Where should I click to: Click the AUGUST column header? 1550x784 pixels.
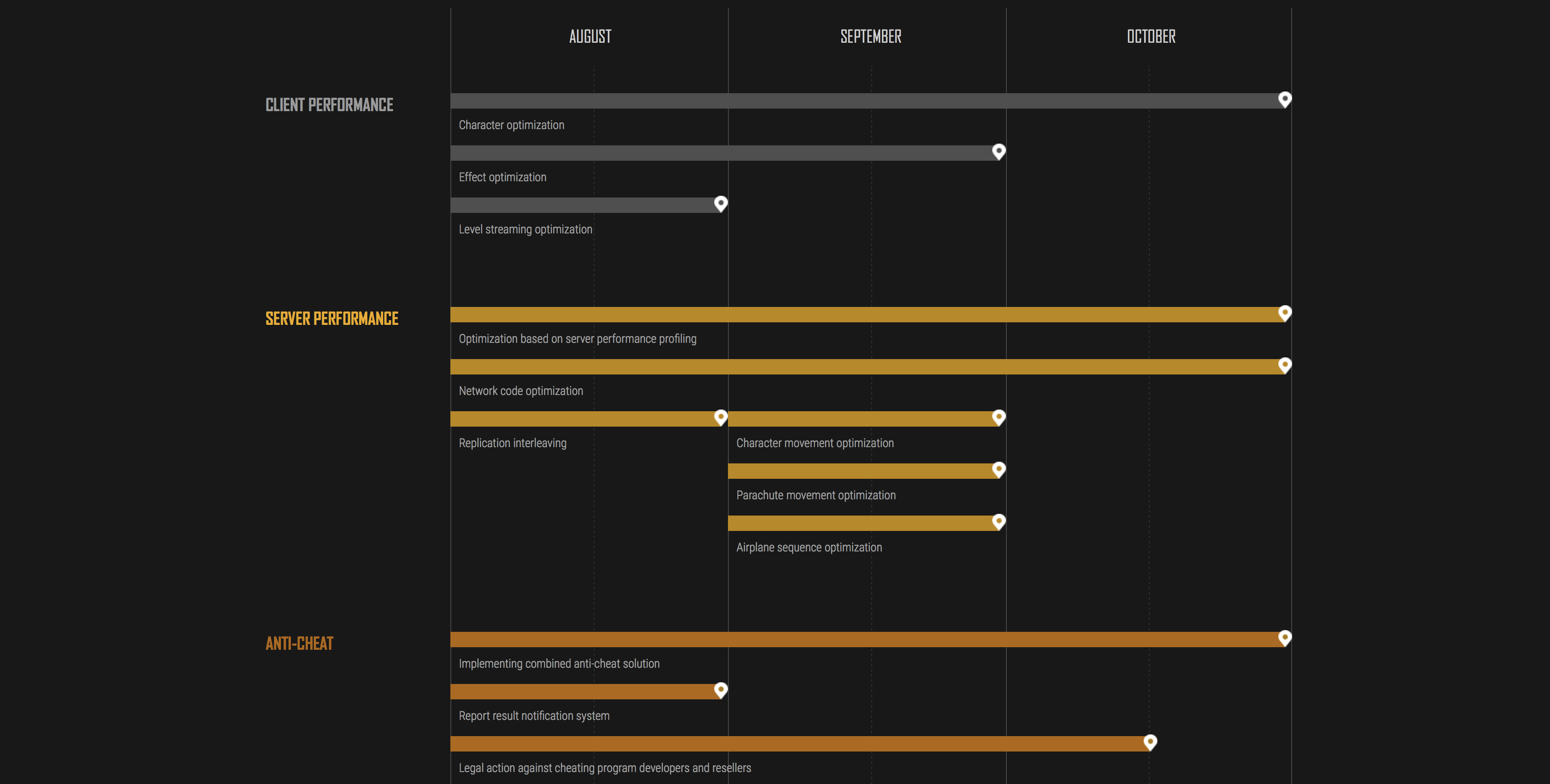click(590, 37)
